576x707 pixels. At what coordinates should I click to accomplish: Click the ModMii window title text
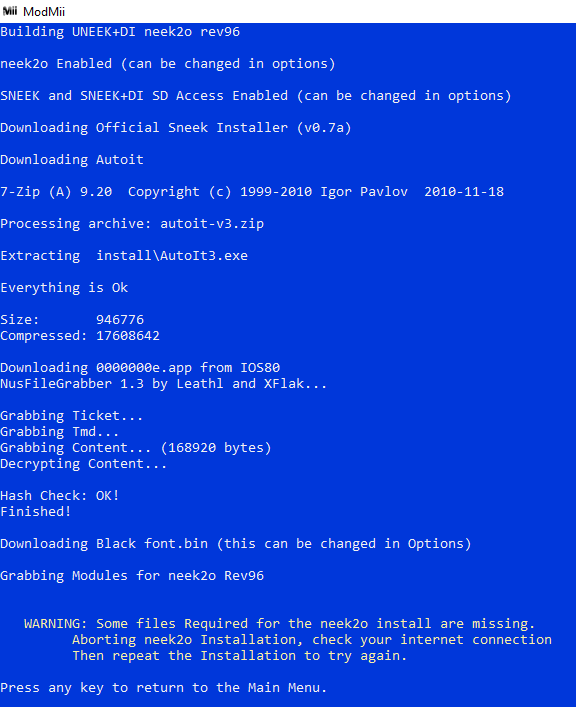click(x=44, y=11)
